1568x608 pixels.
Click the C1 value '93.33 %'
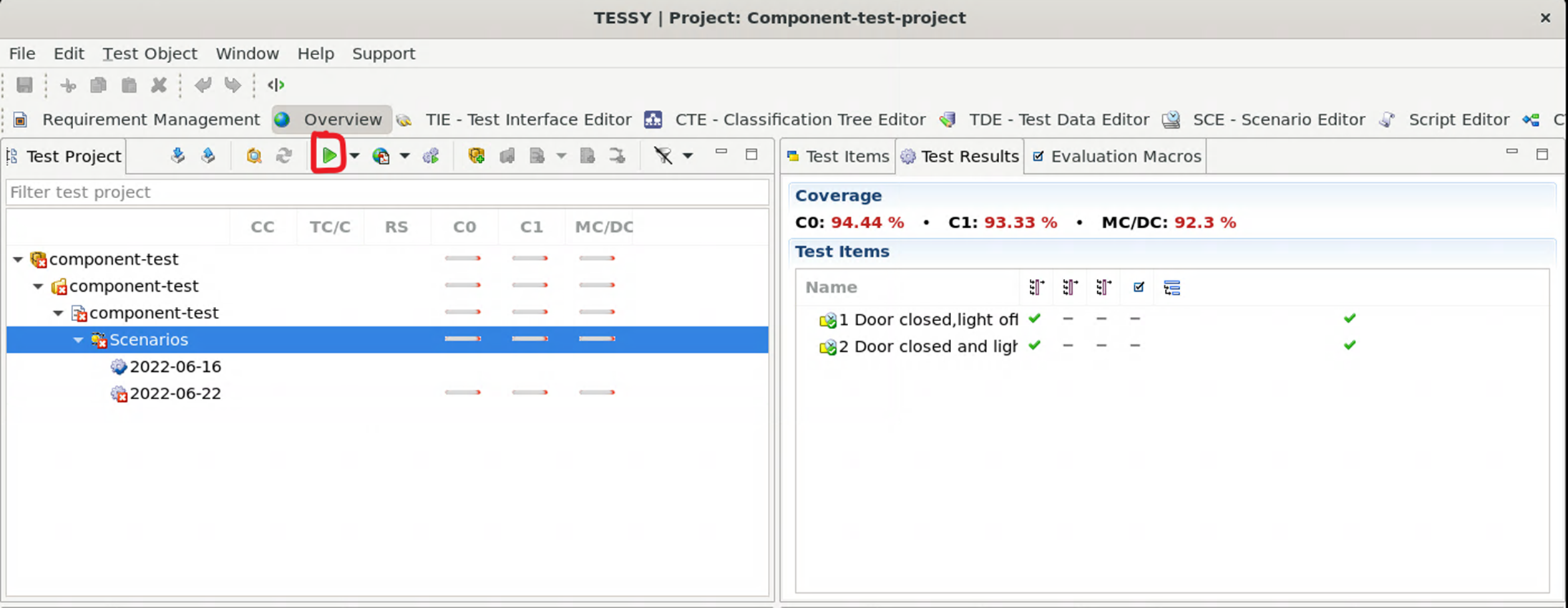pos(1021,222)
